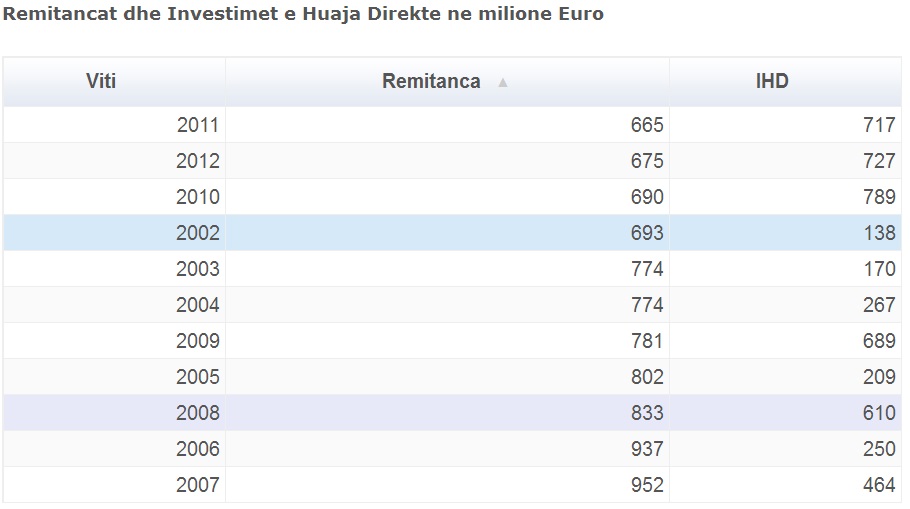Click IHD value 170 for 2003
910x509 pixels.
click(x=879, y=269)
